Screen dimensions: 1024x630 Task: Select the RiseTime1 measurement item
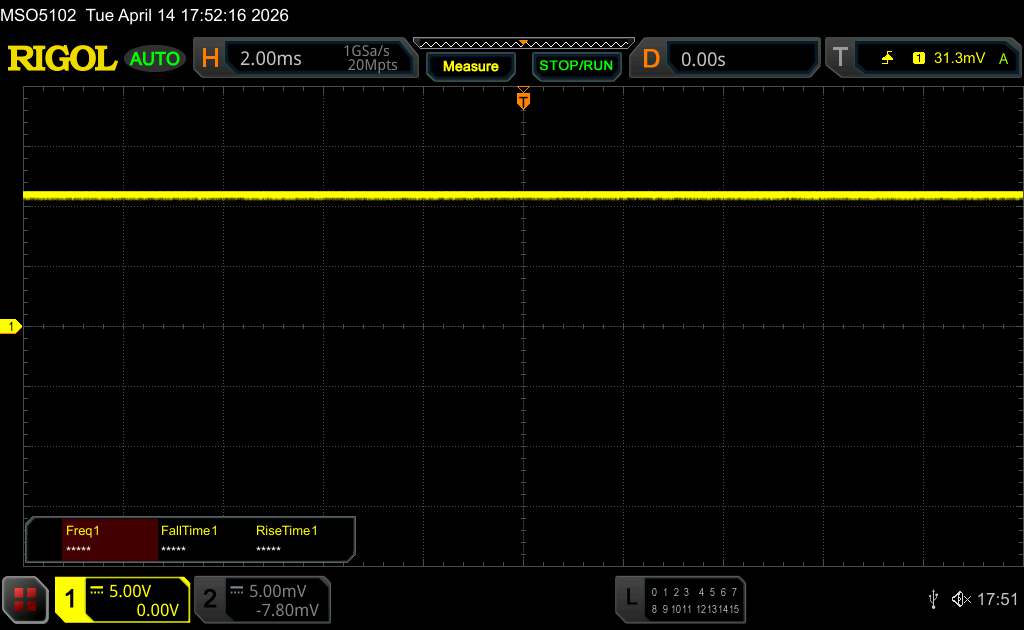coord(287,539)
